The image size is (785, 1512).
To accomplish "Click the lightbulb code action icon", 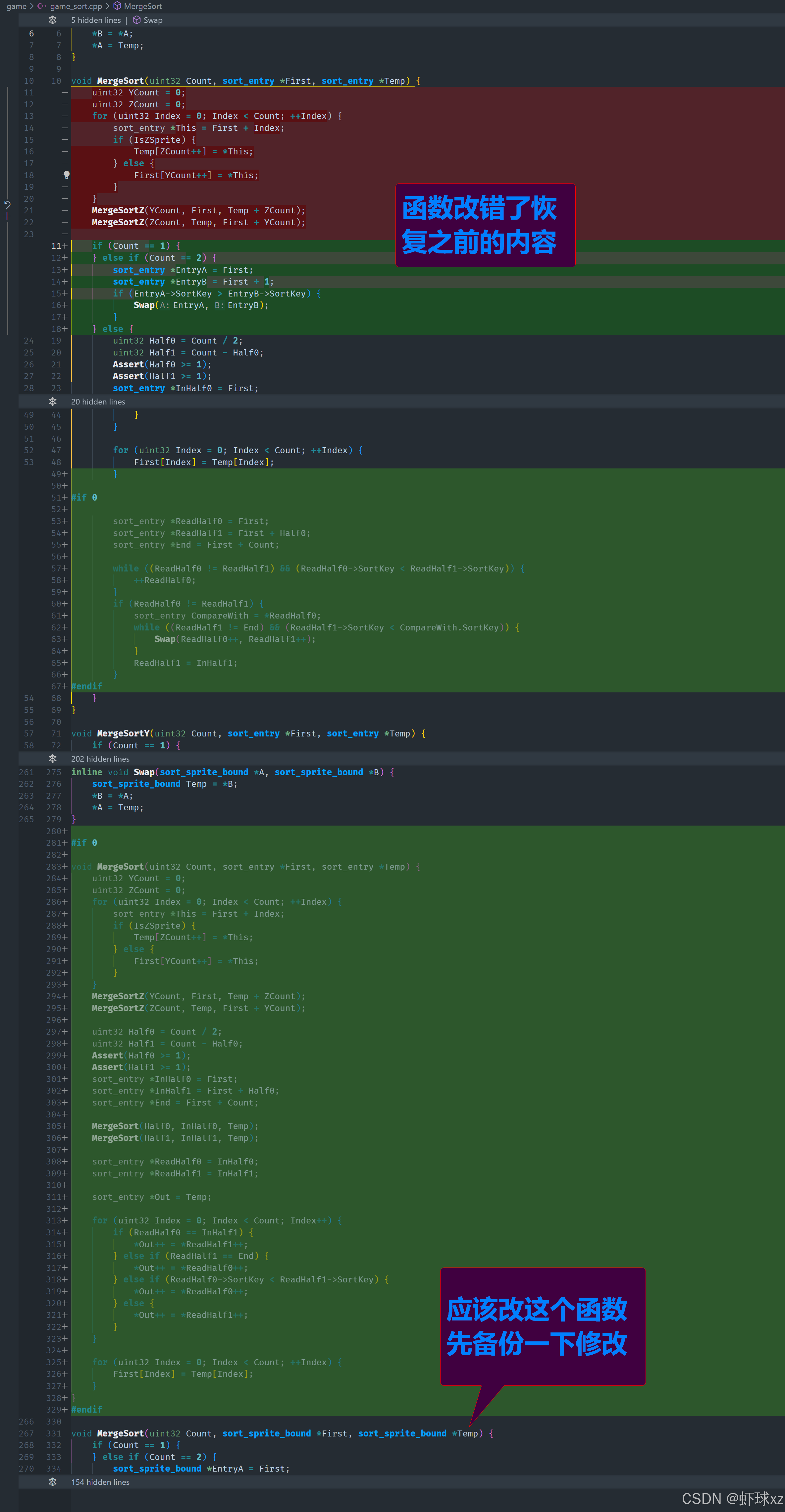I will (x=66, y=175).
